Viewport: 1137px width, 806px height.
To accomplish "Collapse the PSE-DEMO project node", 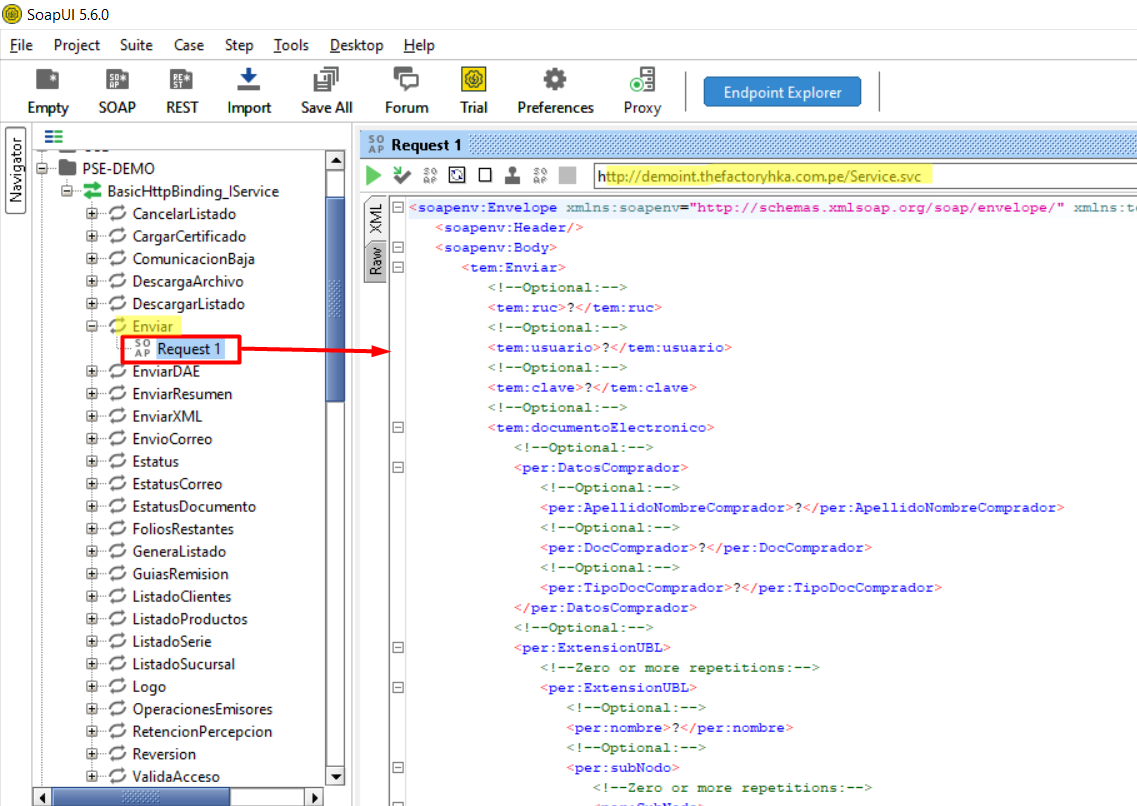I will coord(42,168).
